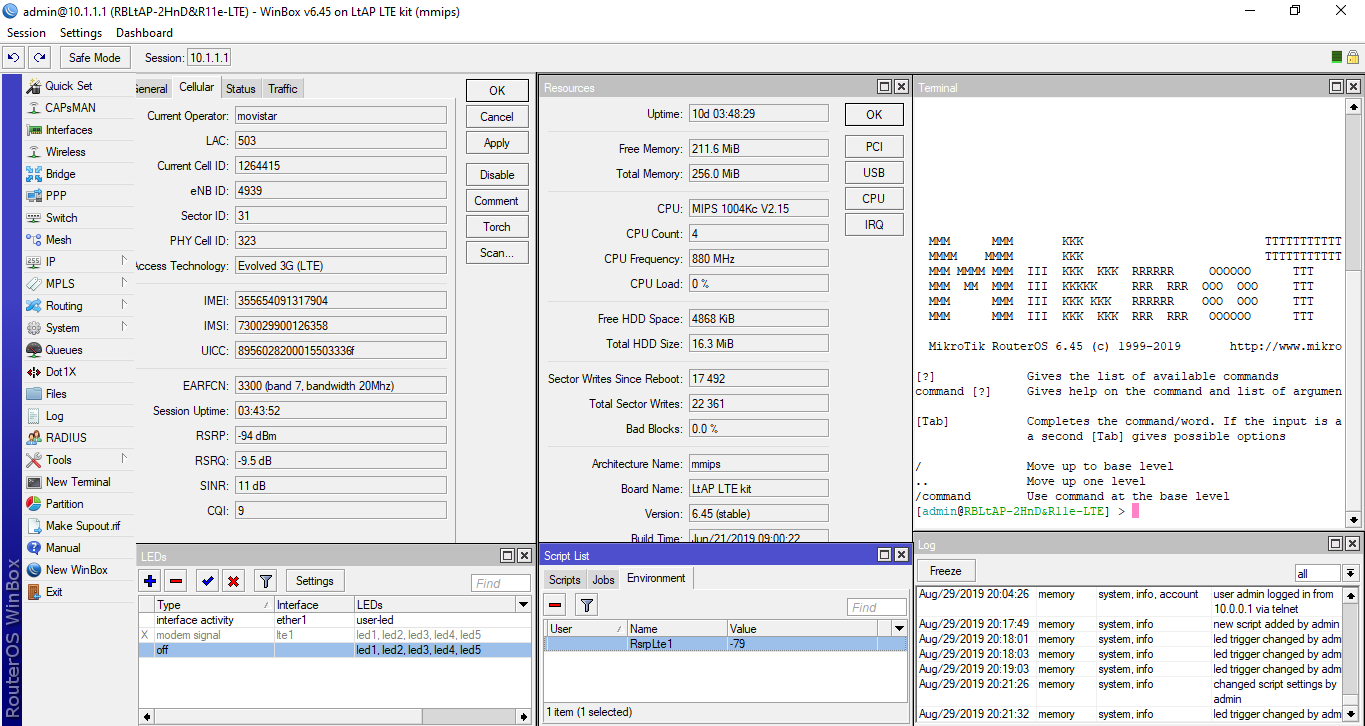Image resolution: width=1365 pixels, height=726 pixels.
Task: Switch to the Status tab
Action: (x=240, y=88)
